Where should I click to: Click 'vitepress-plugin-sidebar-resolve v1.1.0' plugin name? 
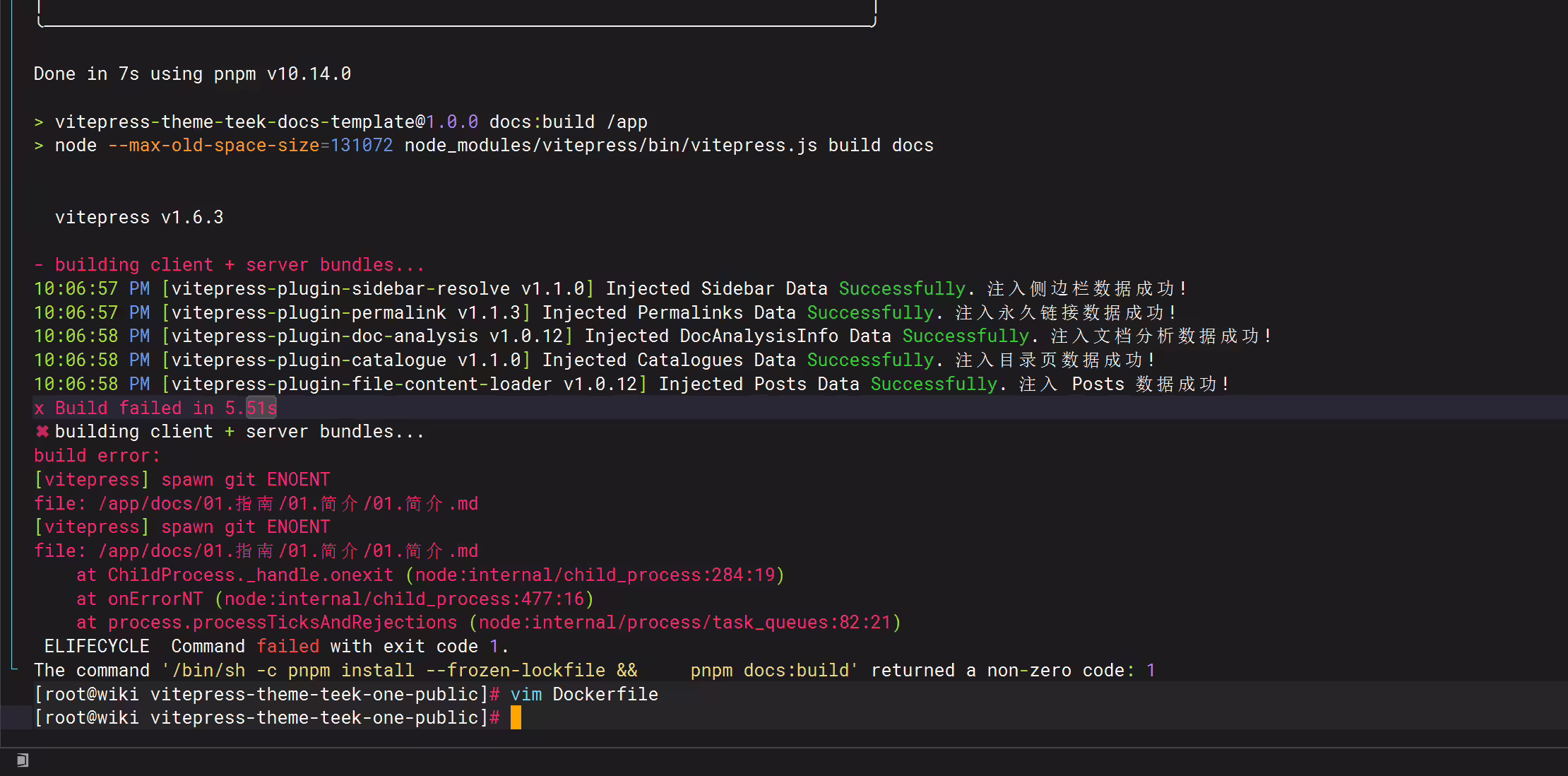pos(378,288)
